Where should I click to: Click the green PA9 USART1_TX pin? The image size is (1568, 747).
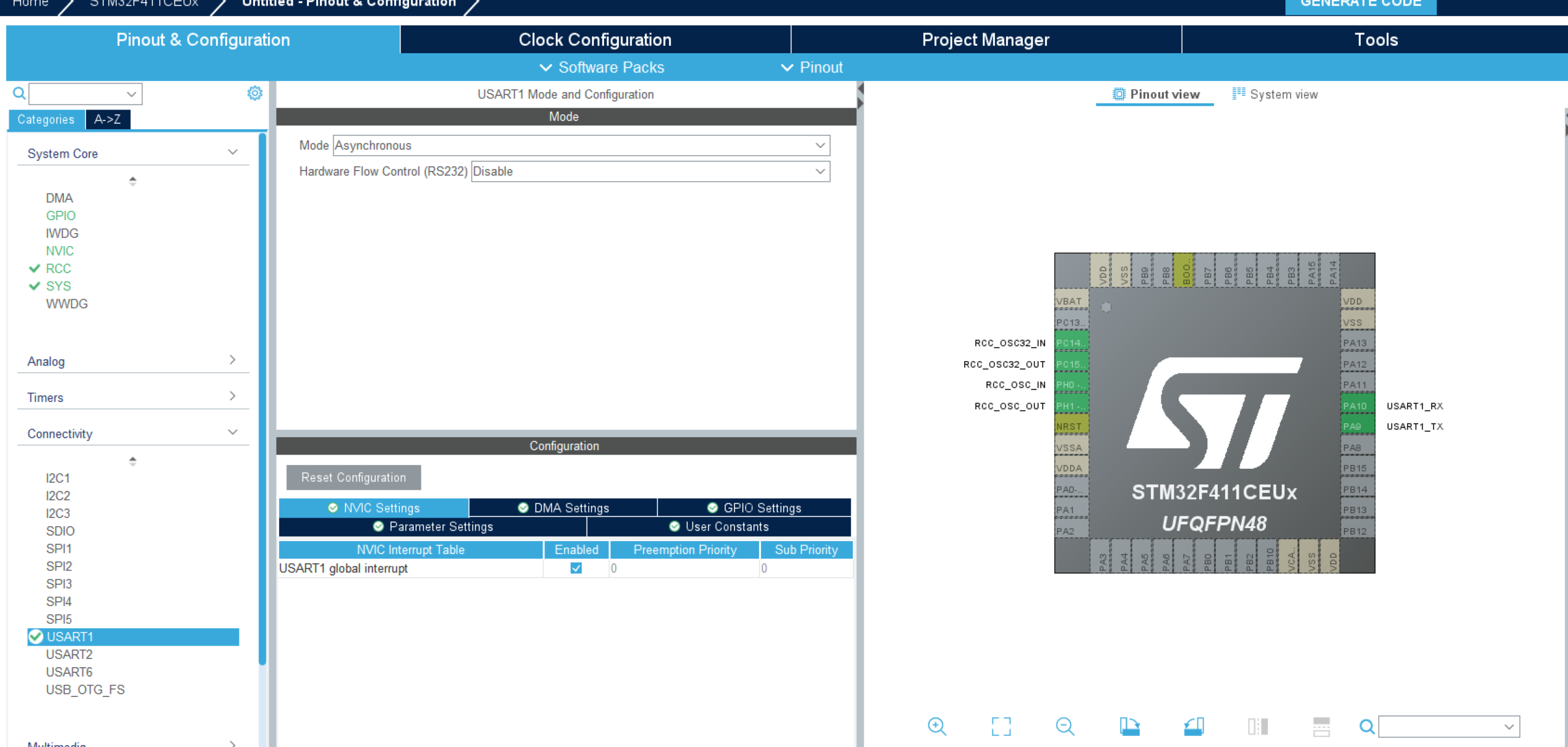click(1356, 426)
